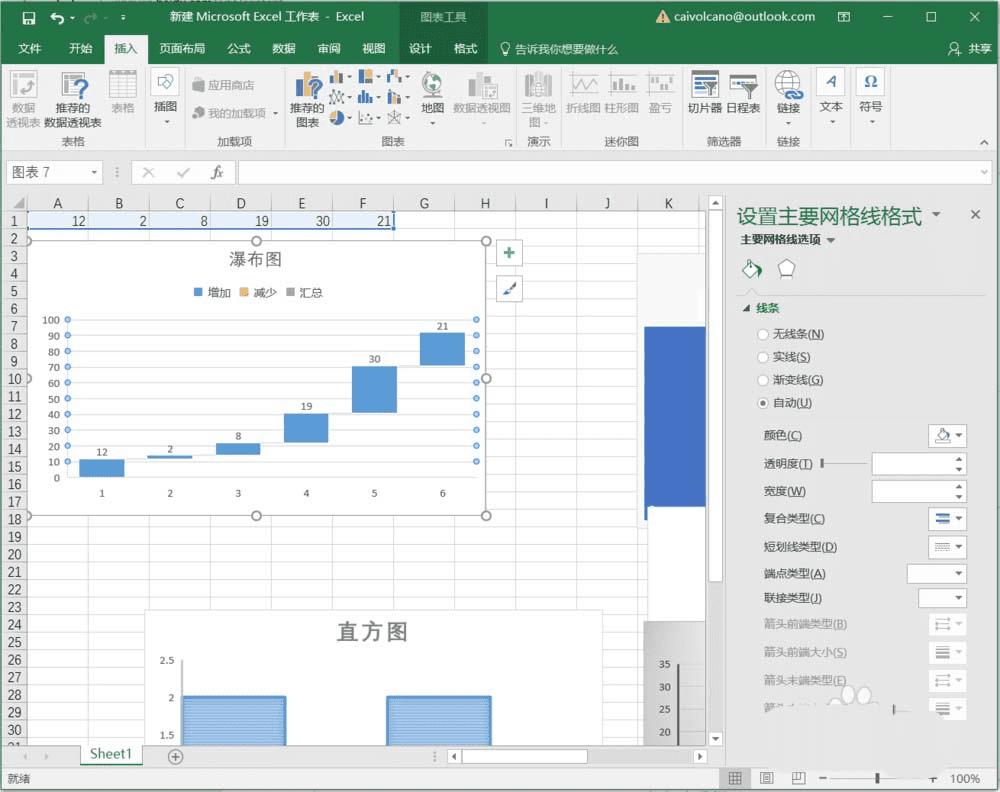
Task: Open the Effects pentagon icon in pane
Action: coord(786,269)
